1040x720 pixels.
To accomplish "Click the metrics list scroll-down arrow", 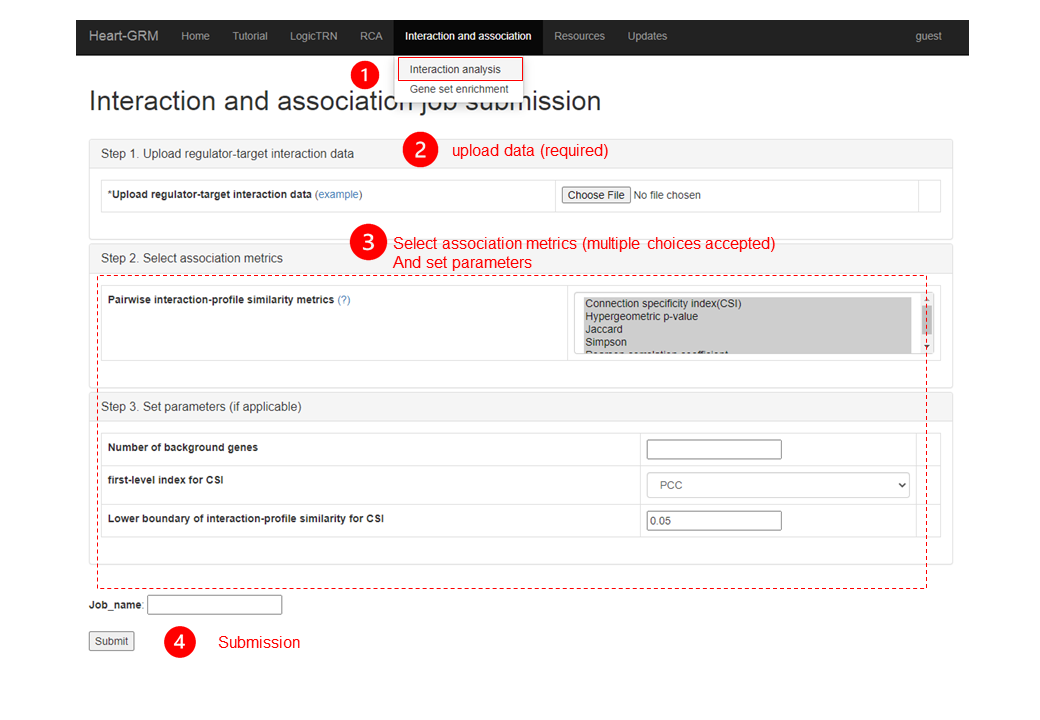I will 927,347.
